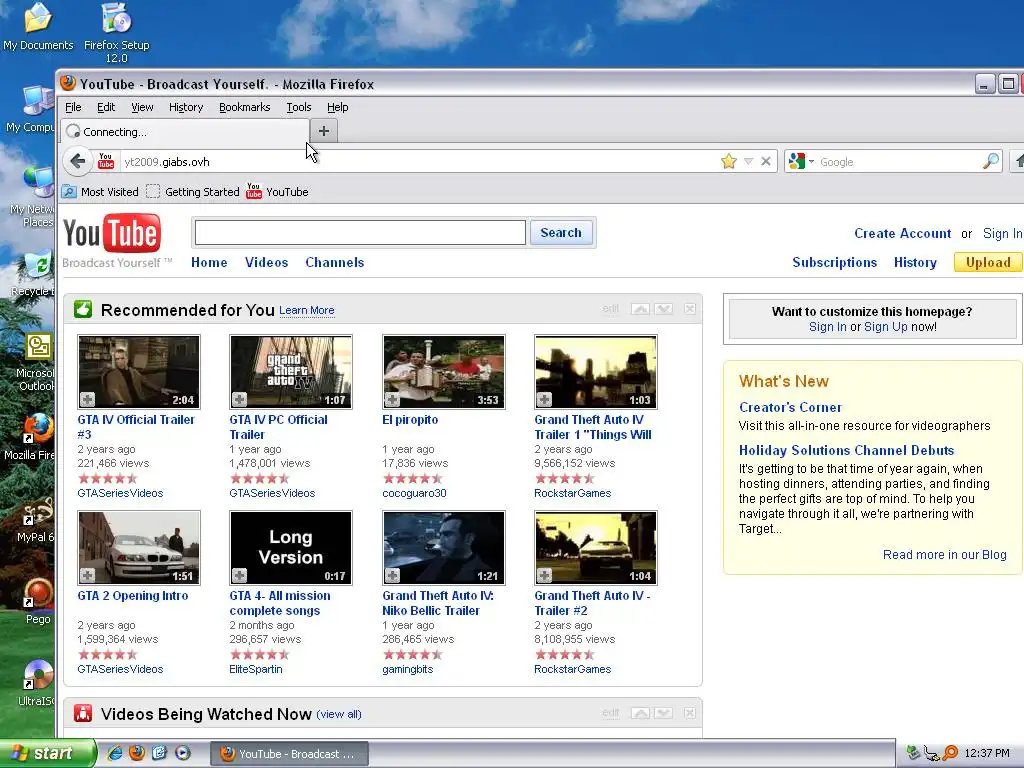Open GTA IV Official Trailer #3 thumbnail

[138, 372]
